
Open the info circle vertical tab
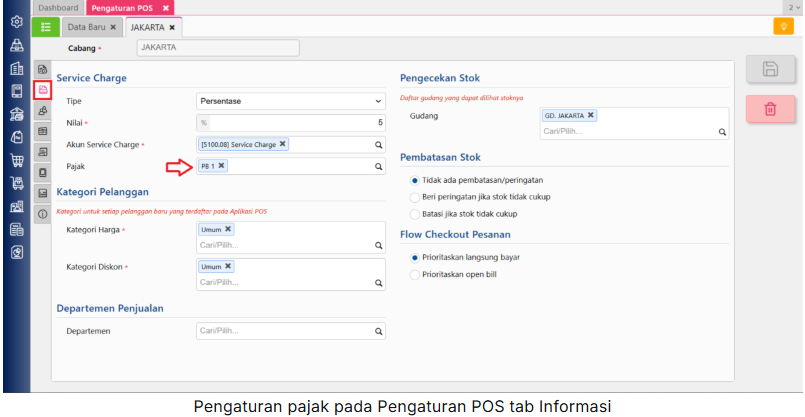tap(43, 214)
